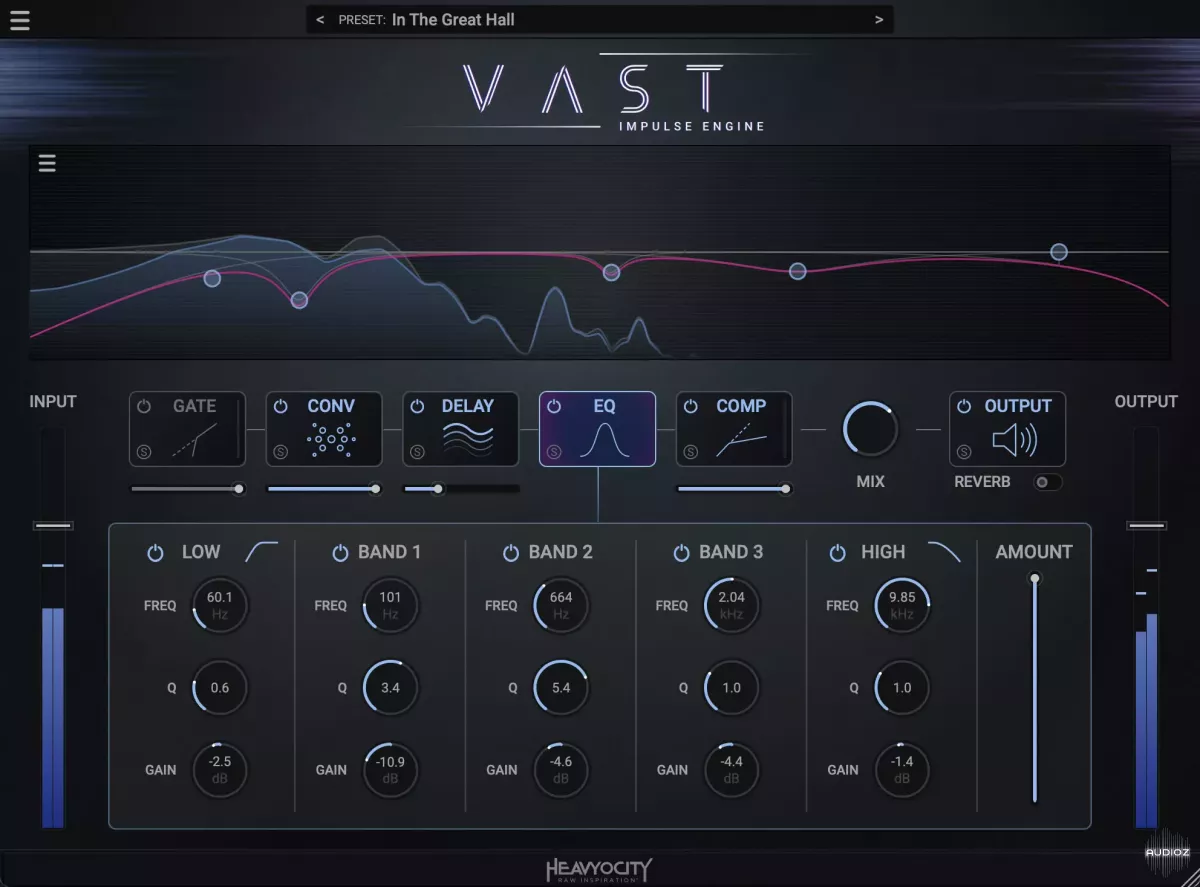Image resolution: width=1200 pixels, height=887 pixels.
Task: Click the HIGH band low-pass shape icon
Action: [944, 552]
